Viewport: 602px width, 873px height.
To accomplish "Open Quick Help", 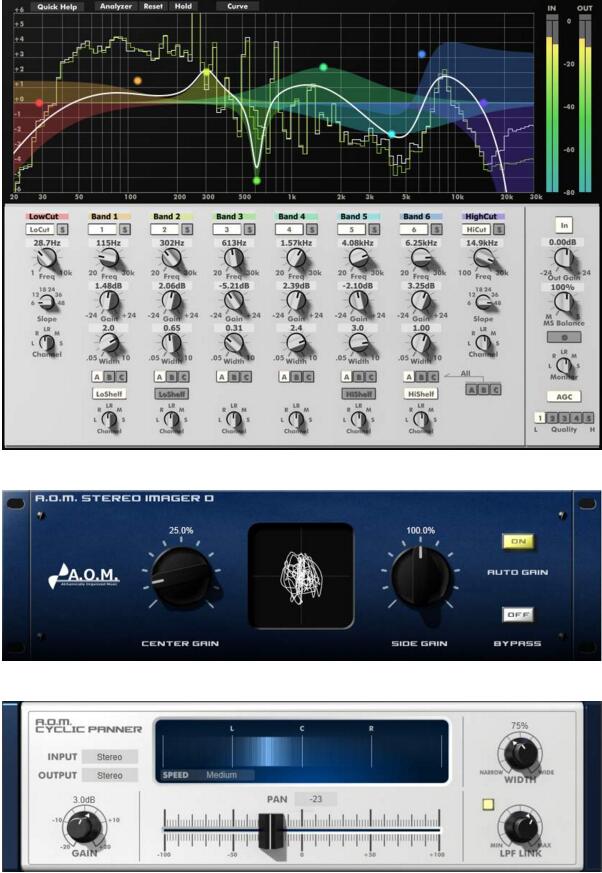I will point(57,7).
